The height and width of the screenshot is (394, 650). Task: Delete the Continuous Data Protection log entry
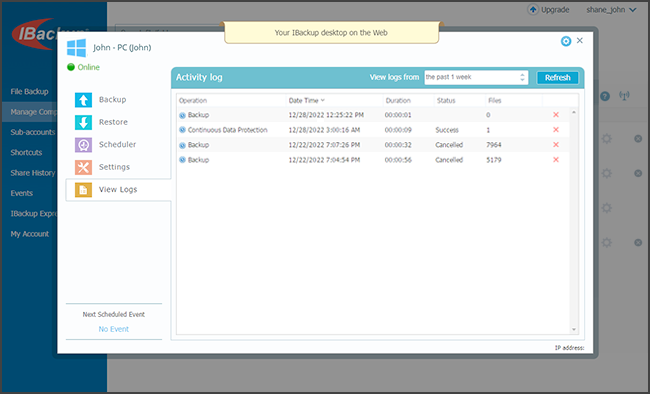556,130
